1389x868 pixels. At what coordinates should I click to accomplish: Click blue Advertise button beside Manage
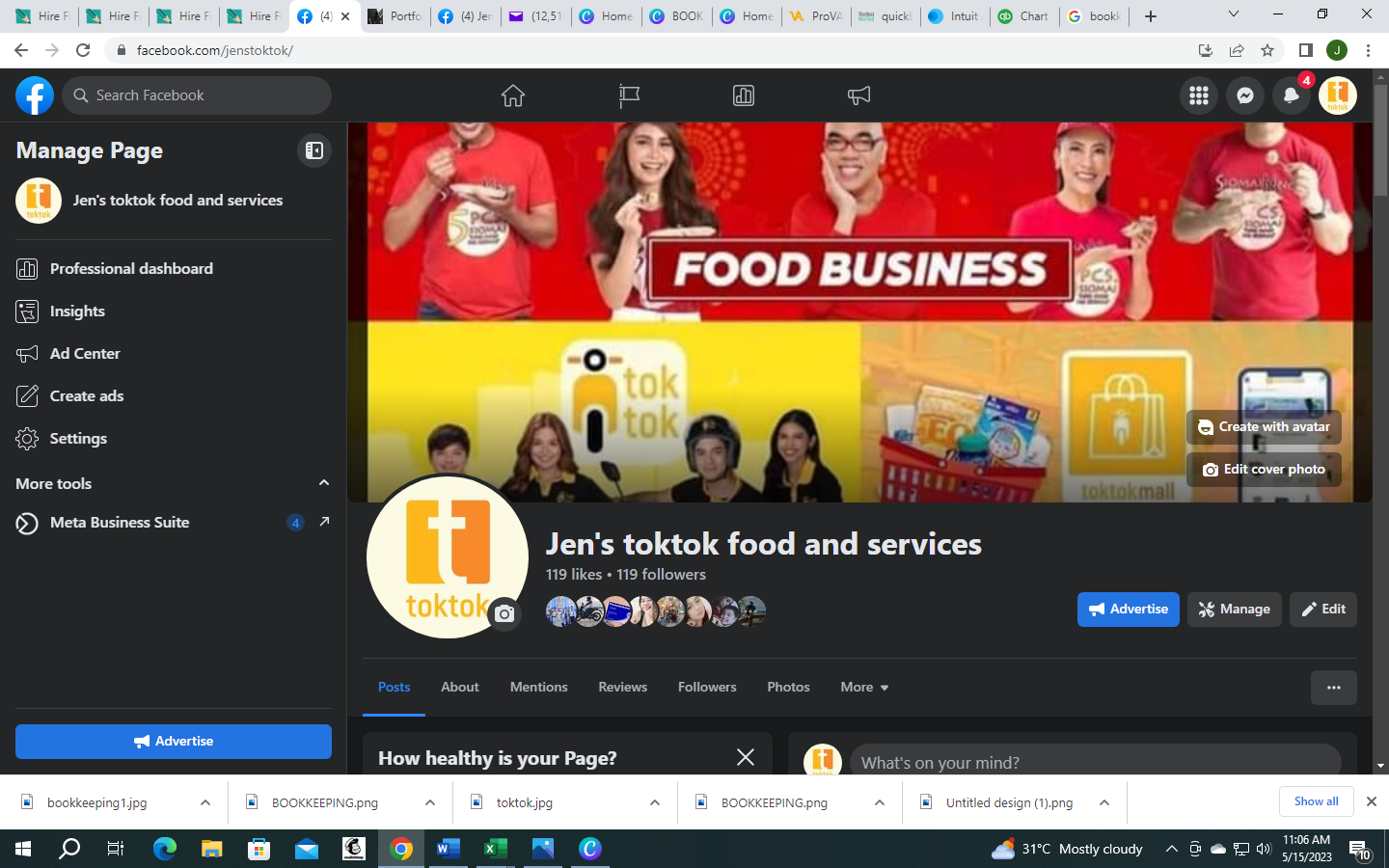1129,610
